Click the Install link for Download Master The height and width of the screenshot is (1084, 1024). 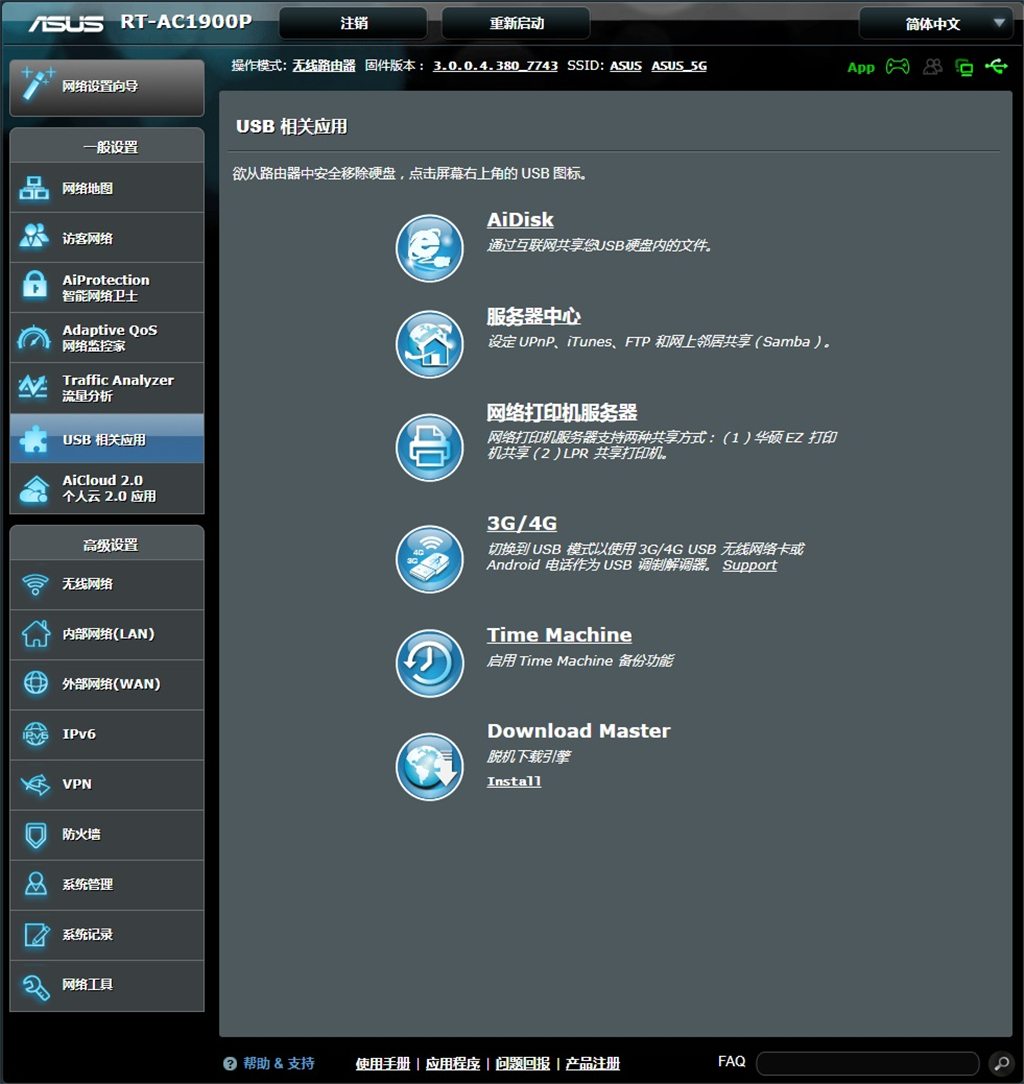[x=514, y=782]
